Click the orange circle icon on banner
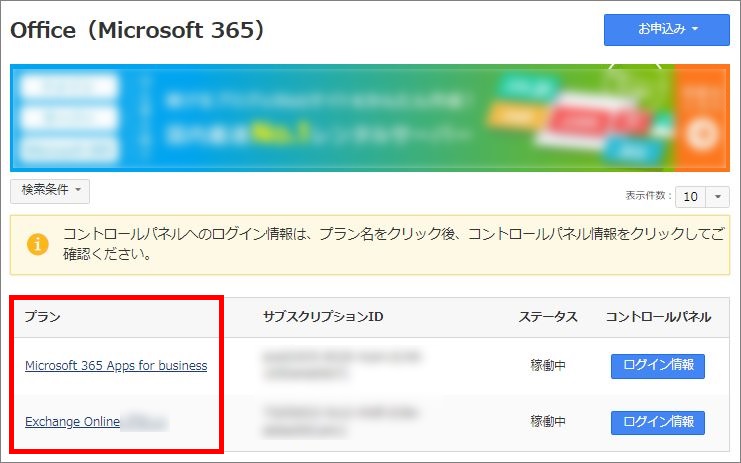Screen dimensions: 741x463 pyautogui.click(x=704, y=134)
